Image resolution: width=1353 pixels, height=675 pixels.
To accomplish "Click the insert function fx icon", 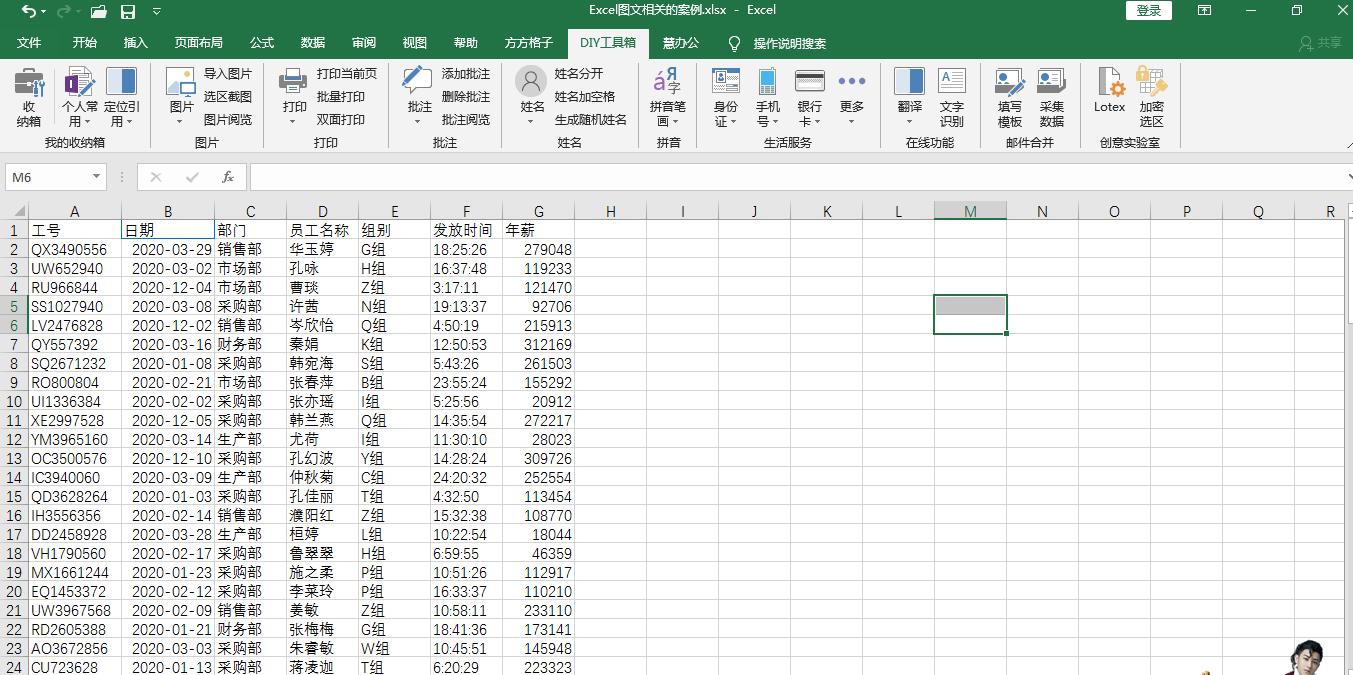I will pos(228,177).
